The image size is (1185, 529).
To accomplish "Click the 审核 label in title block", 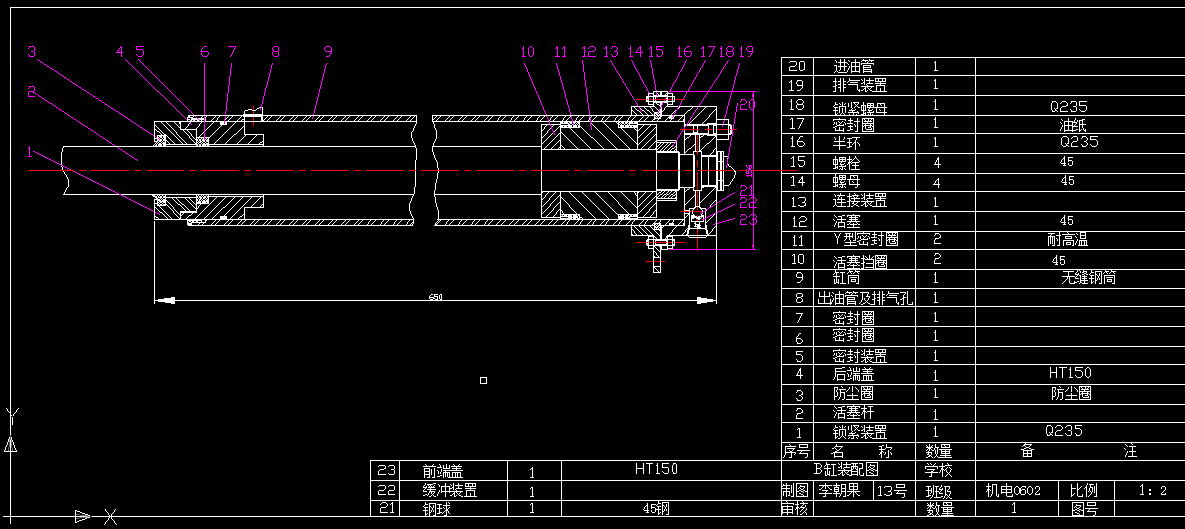I will (796, 509).
